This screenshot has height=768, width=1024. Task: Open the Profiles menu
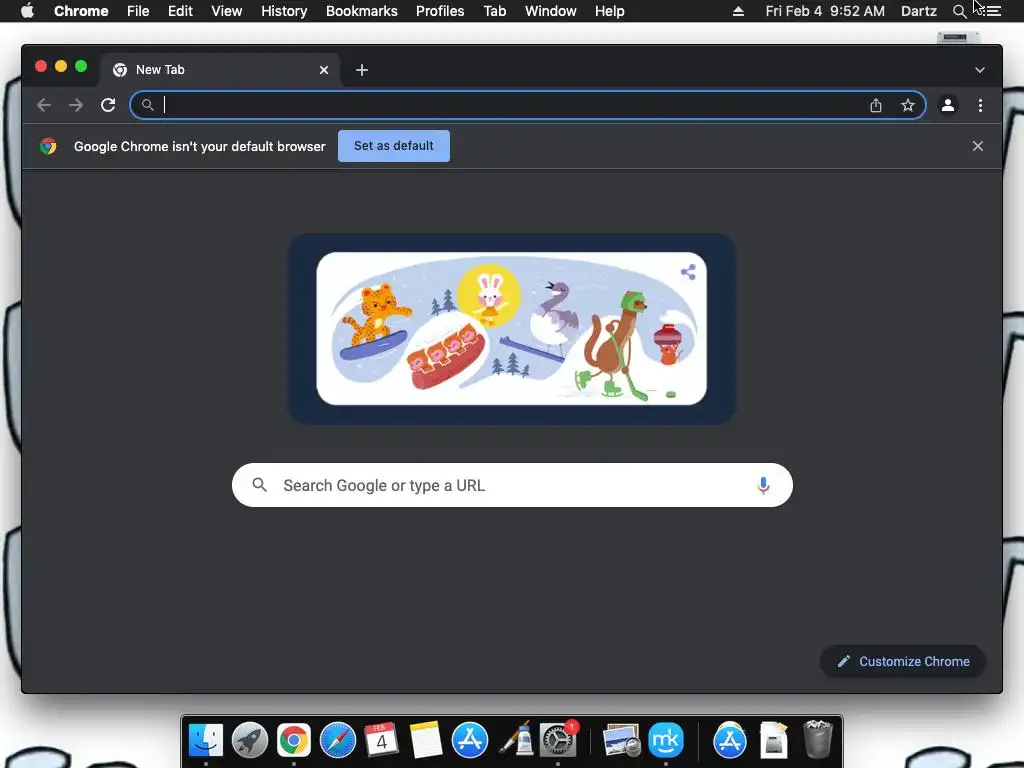(440, 11)
